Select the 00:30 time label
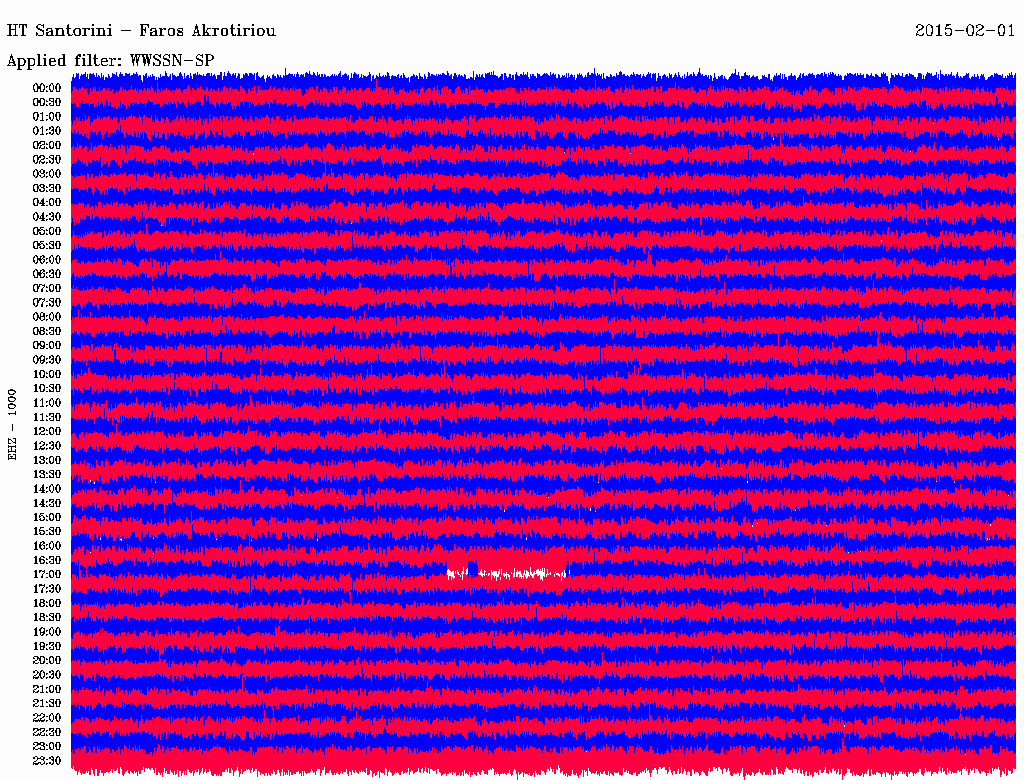The image size is (1024, 780). coord(47,102)
